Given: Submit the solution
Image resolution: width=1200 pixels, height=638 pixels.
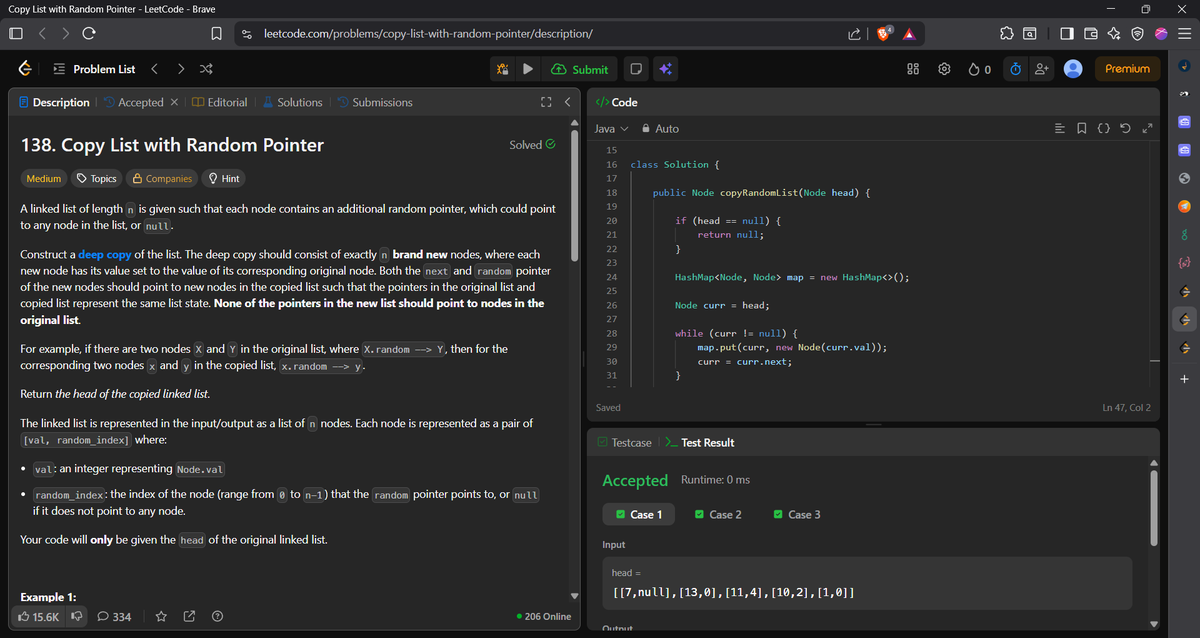Looking at the screenshot, I should pos(580,69).
